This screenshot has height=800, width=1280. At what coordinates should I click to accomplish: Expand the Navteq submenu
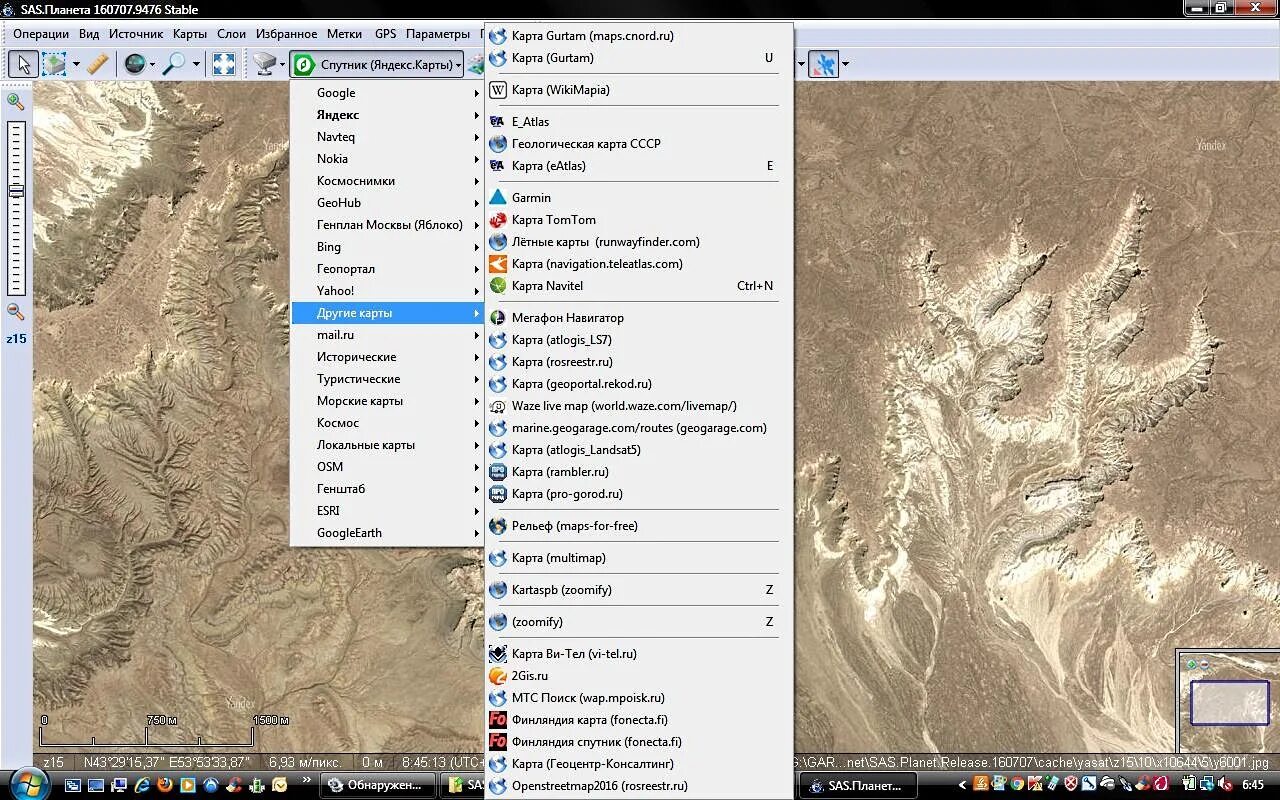point(387,137)
